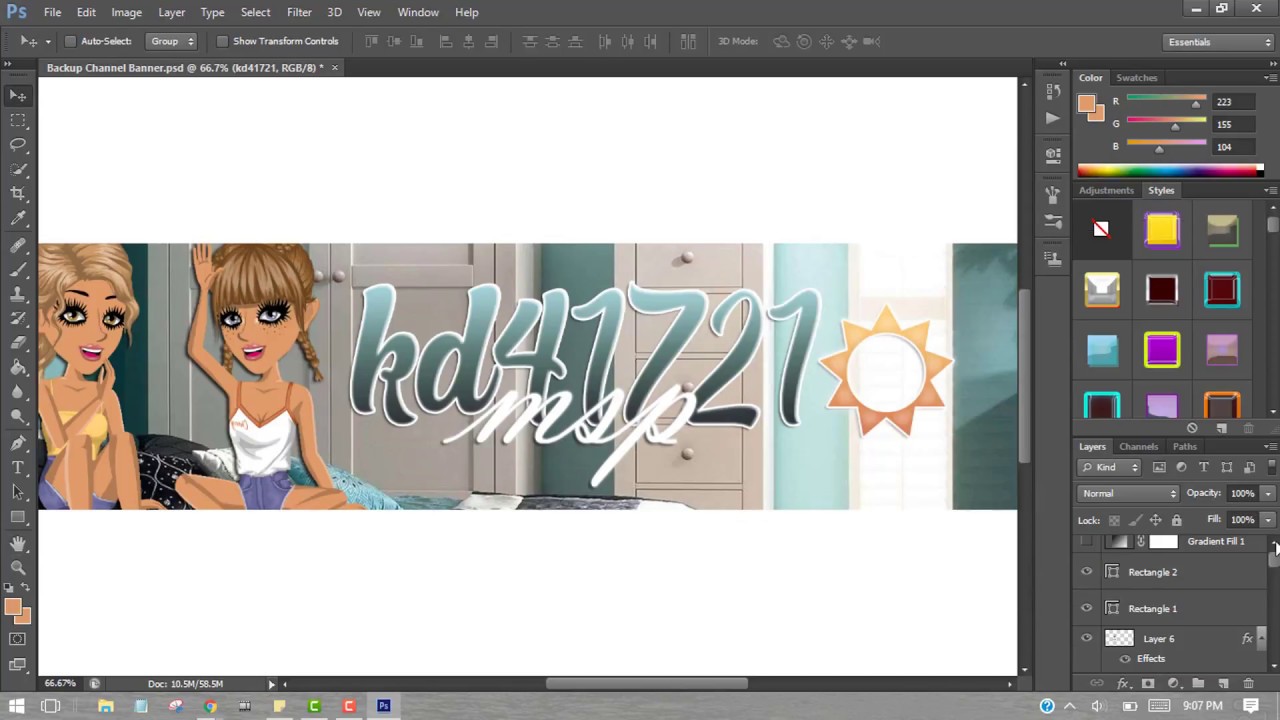Hide the Rectangle 1 layer

pyautogui.click(x=1087, y=608)
